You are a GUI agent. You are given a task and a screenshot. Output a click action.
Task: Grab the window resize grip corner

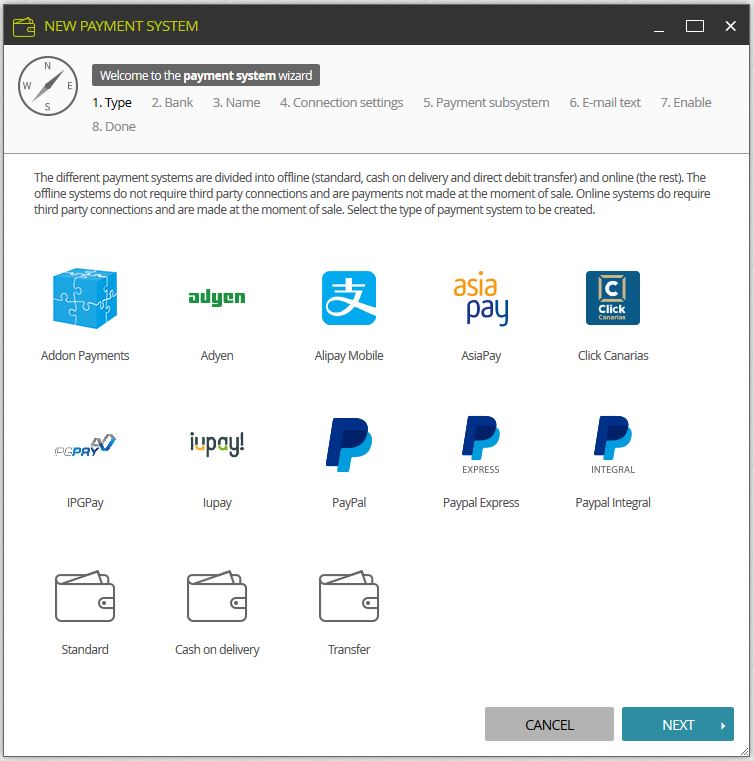tap(745, 751)
